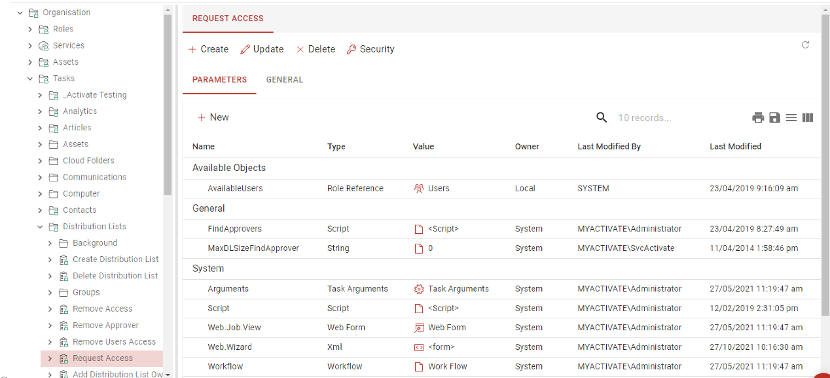830x378 pixels.
Task: Click the web form icon in Web.Job.View row
Action: [419, 328]
